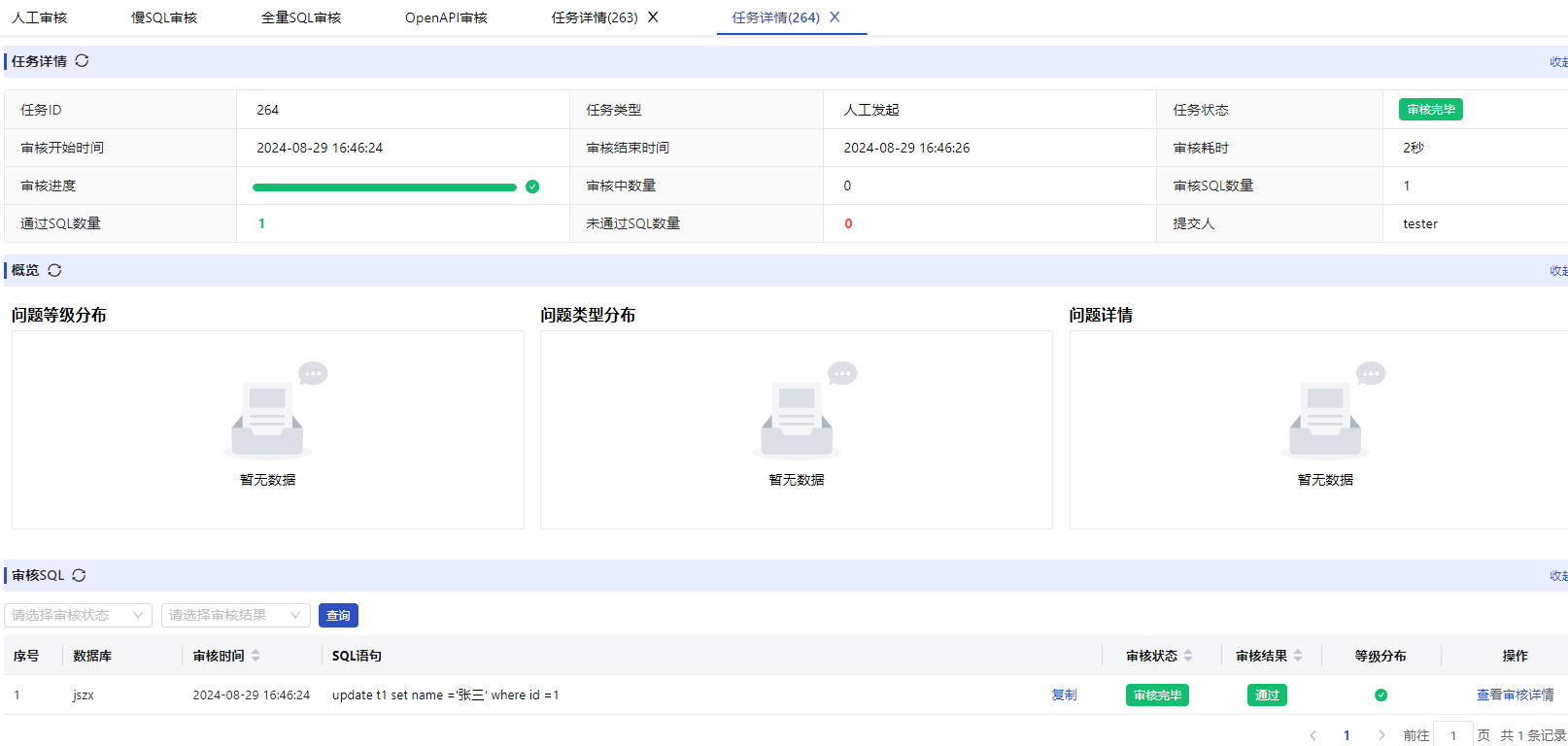Click the 通过 result badge in row 1
The width and height of the screenshot is (1568, 746).
1267,695
